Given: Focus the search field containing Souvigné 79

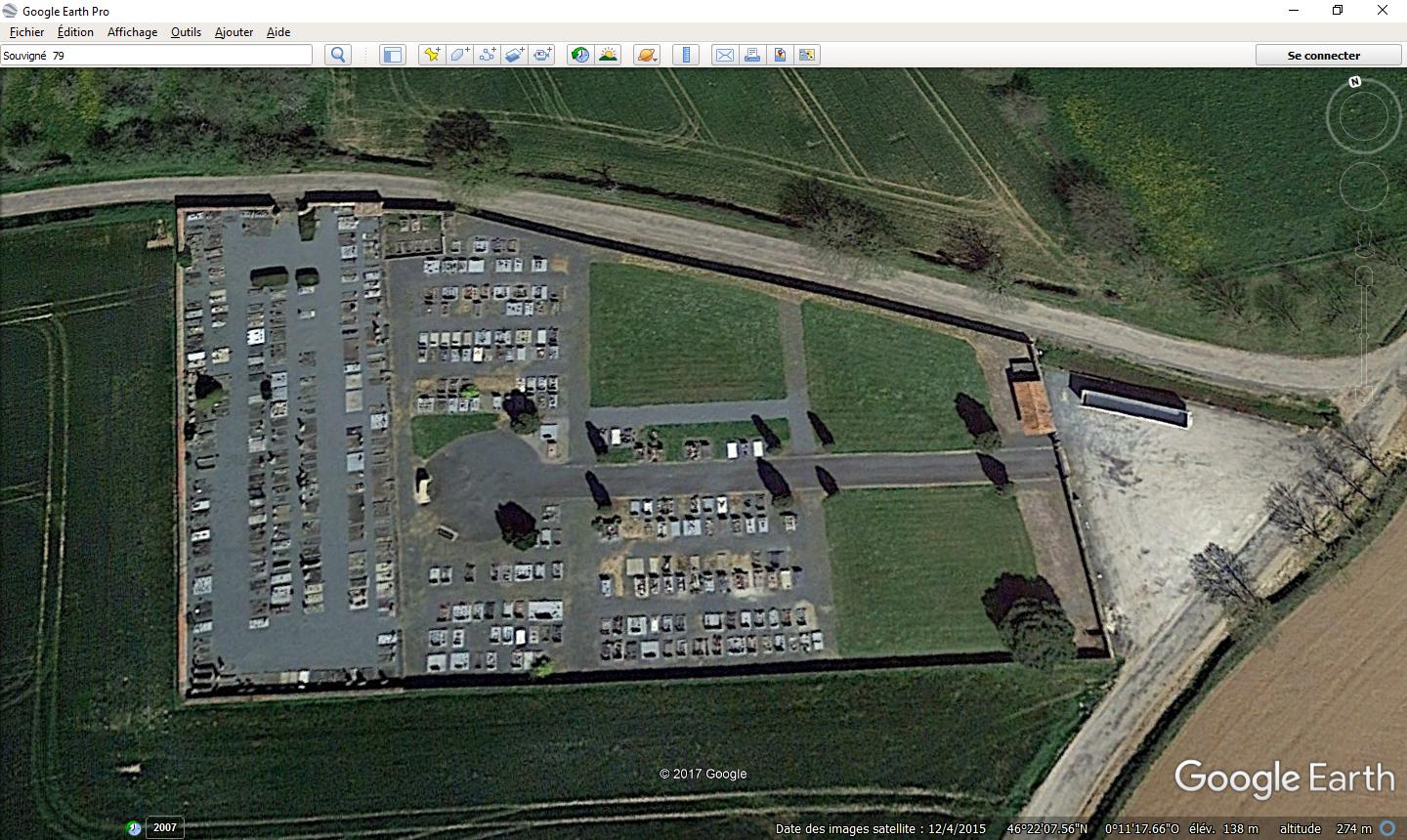Looking at the screenshot, I should pos(156,55).
